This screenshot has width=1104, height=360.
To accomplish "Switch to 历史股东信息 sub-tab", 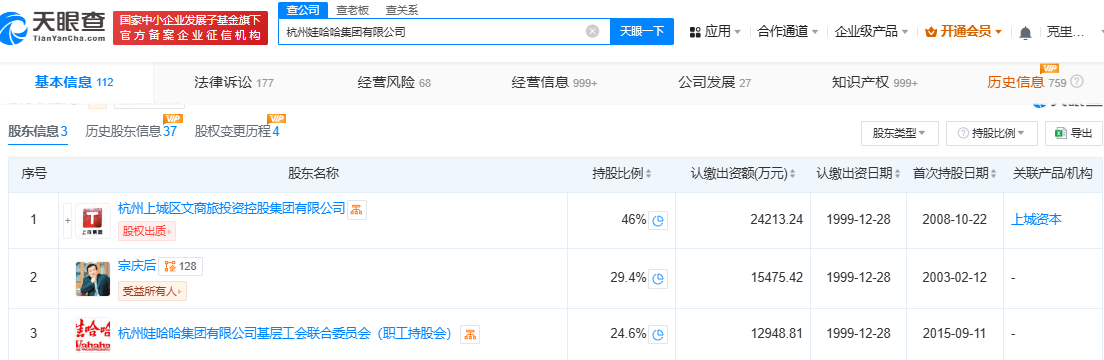I will (x=131, y=131).
